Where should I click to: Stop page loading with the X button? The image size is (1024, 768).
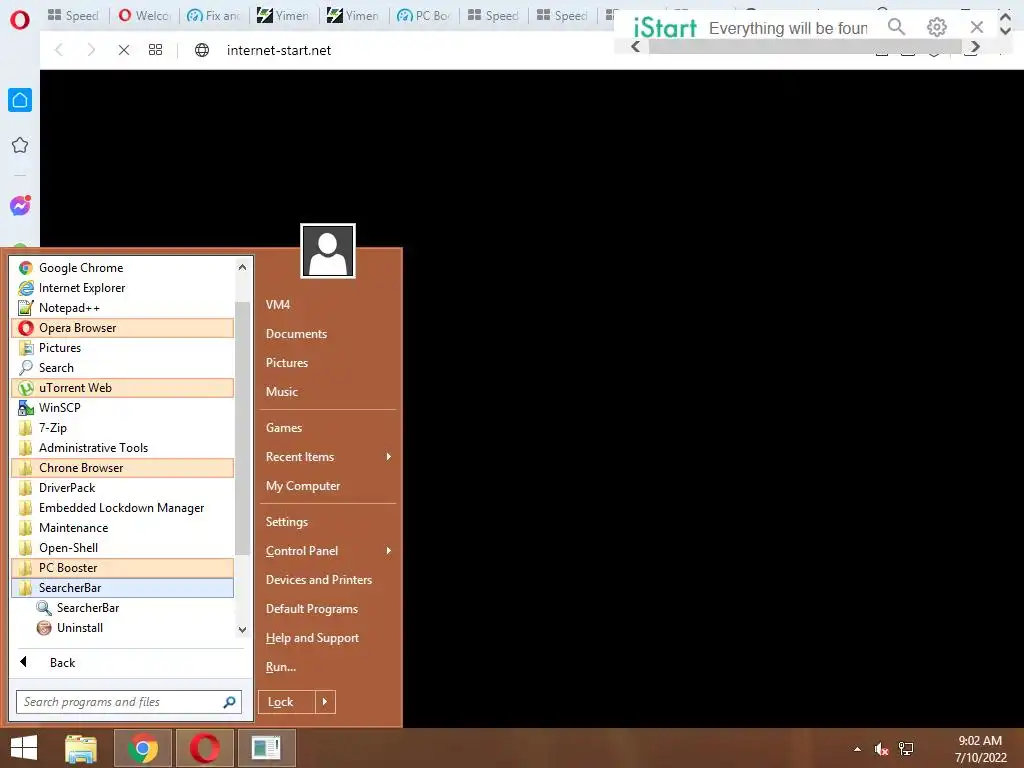click(x=123, y=50)
